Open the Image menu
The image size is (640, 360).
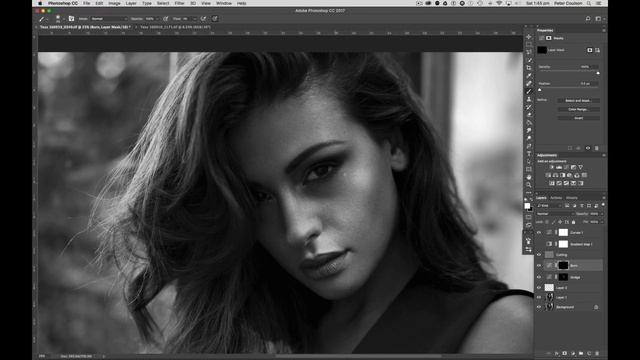pyautogui.click(x=114, y=3)
